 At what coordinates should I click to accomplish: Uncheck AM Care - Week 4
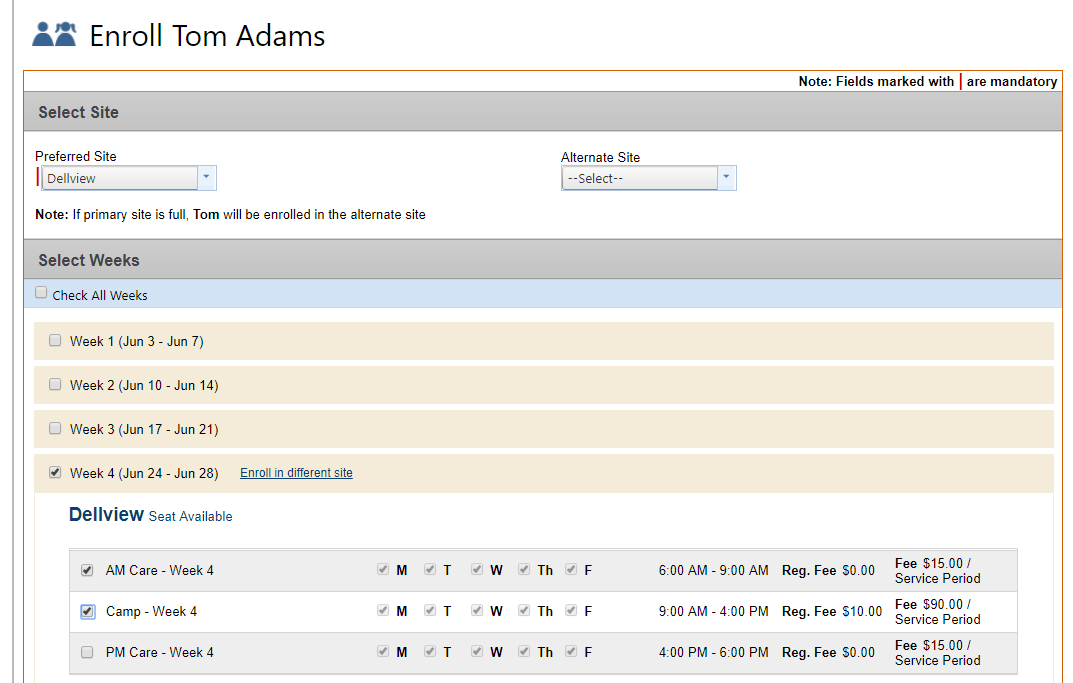point(87,570)
